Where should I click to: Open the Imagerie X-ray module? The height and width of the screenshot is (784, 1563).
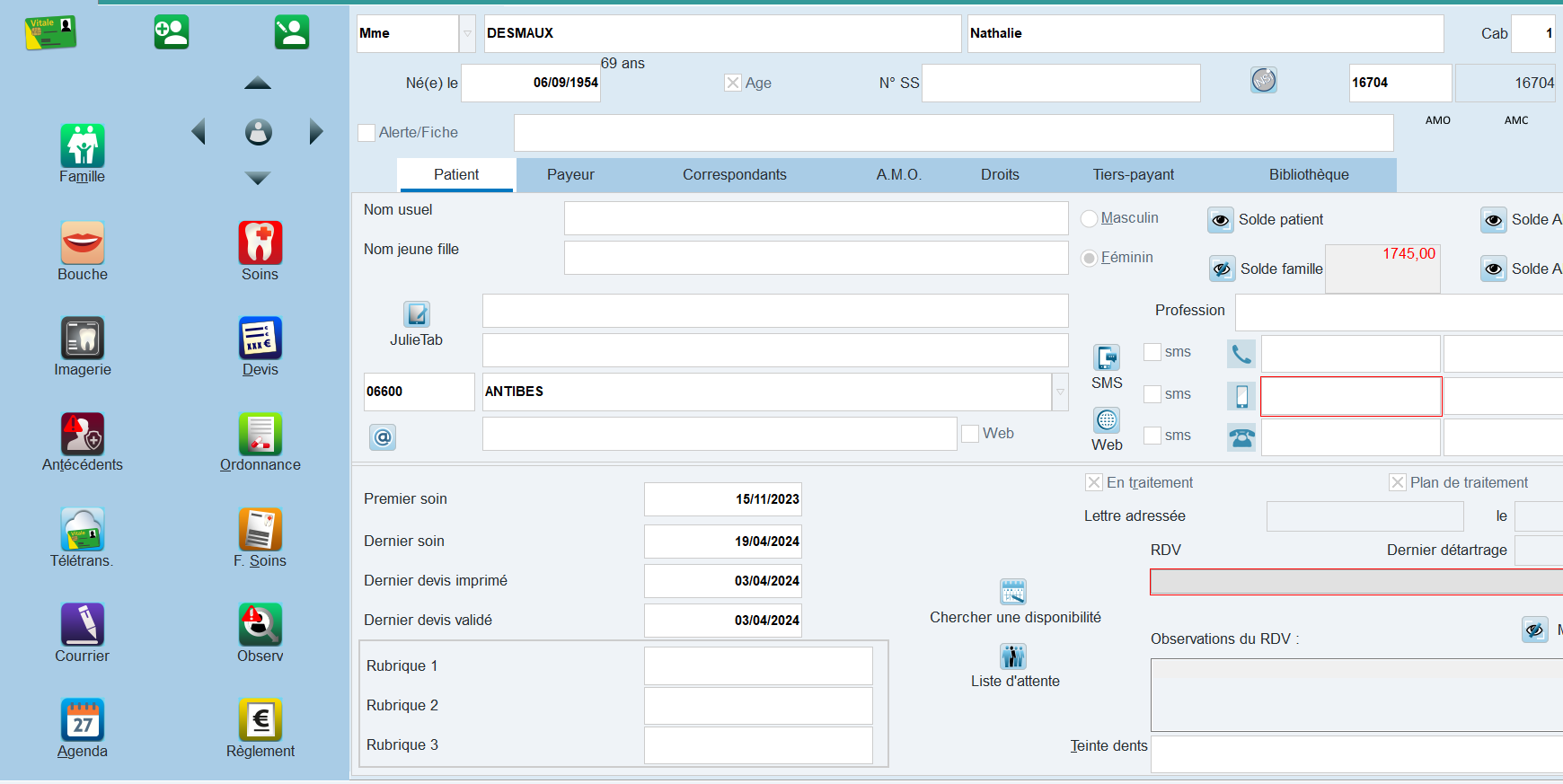[83, 338]
